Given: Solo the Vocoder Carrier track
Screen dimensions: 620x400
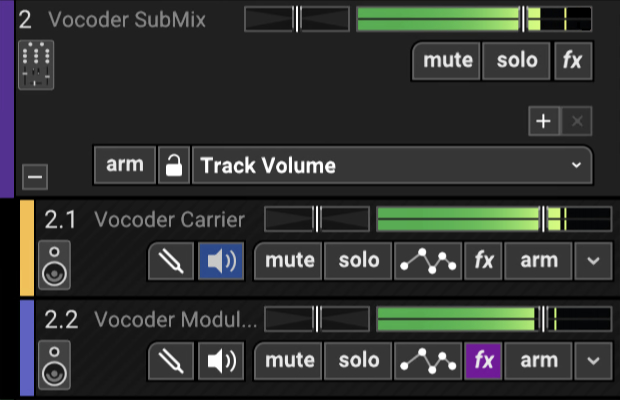Looking at the screenshot, I should (358, 261).
